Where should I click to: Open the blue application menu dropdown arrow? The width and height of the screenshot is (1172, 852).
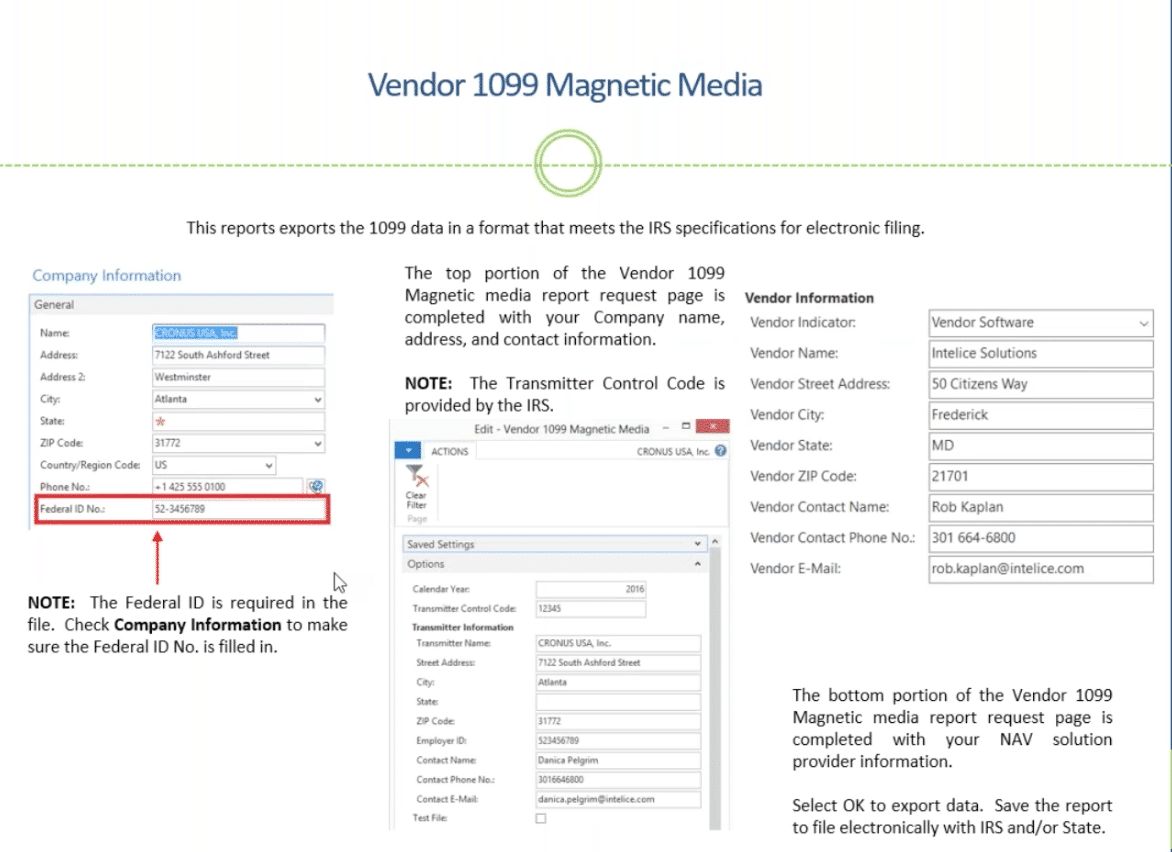point(408,451)
